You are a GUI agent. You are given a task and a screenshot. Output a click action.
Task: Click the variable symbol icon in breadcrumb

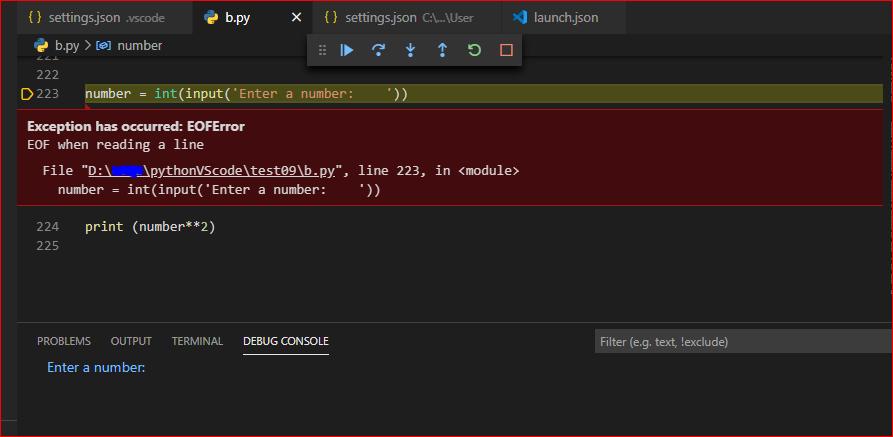[104, 46]
